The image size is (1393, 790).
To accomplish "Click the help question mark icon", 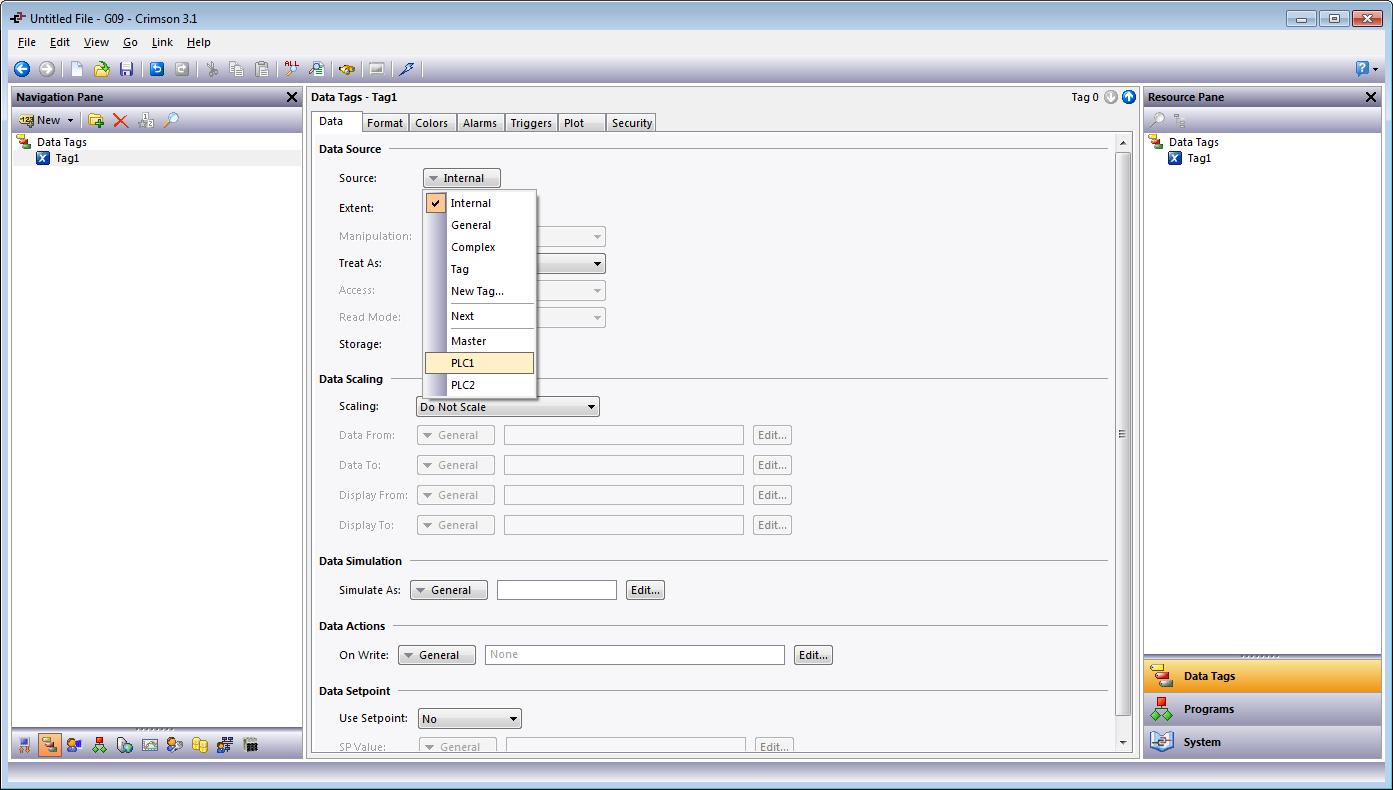I will [1362, 69].
